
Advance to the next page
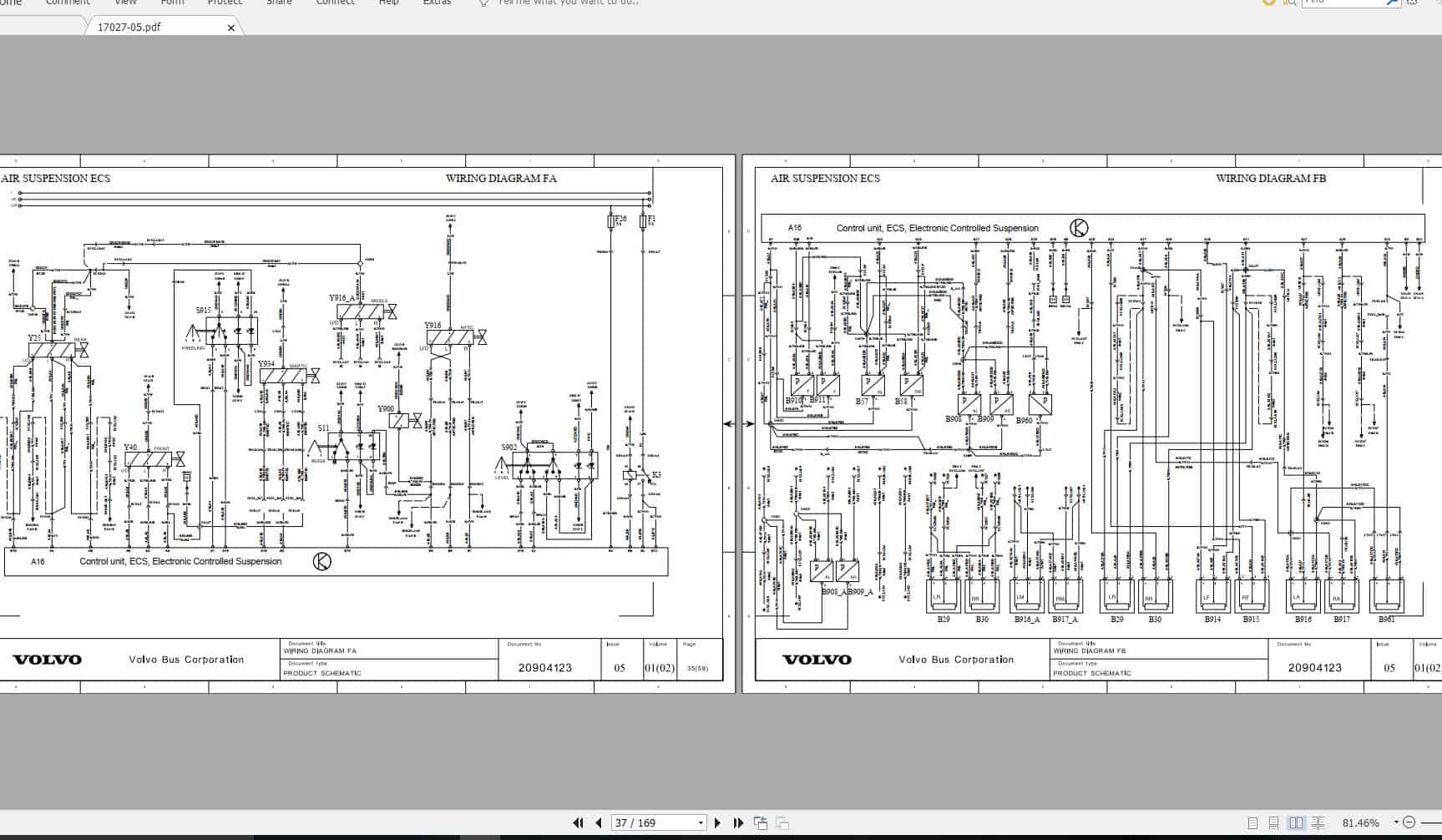[717, 822]
